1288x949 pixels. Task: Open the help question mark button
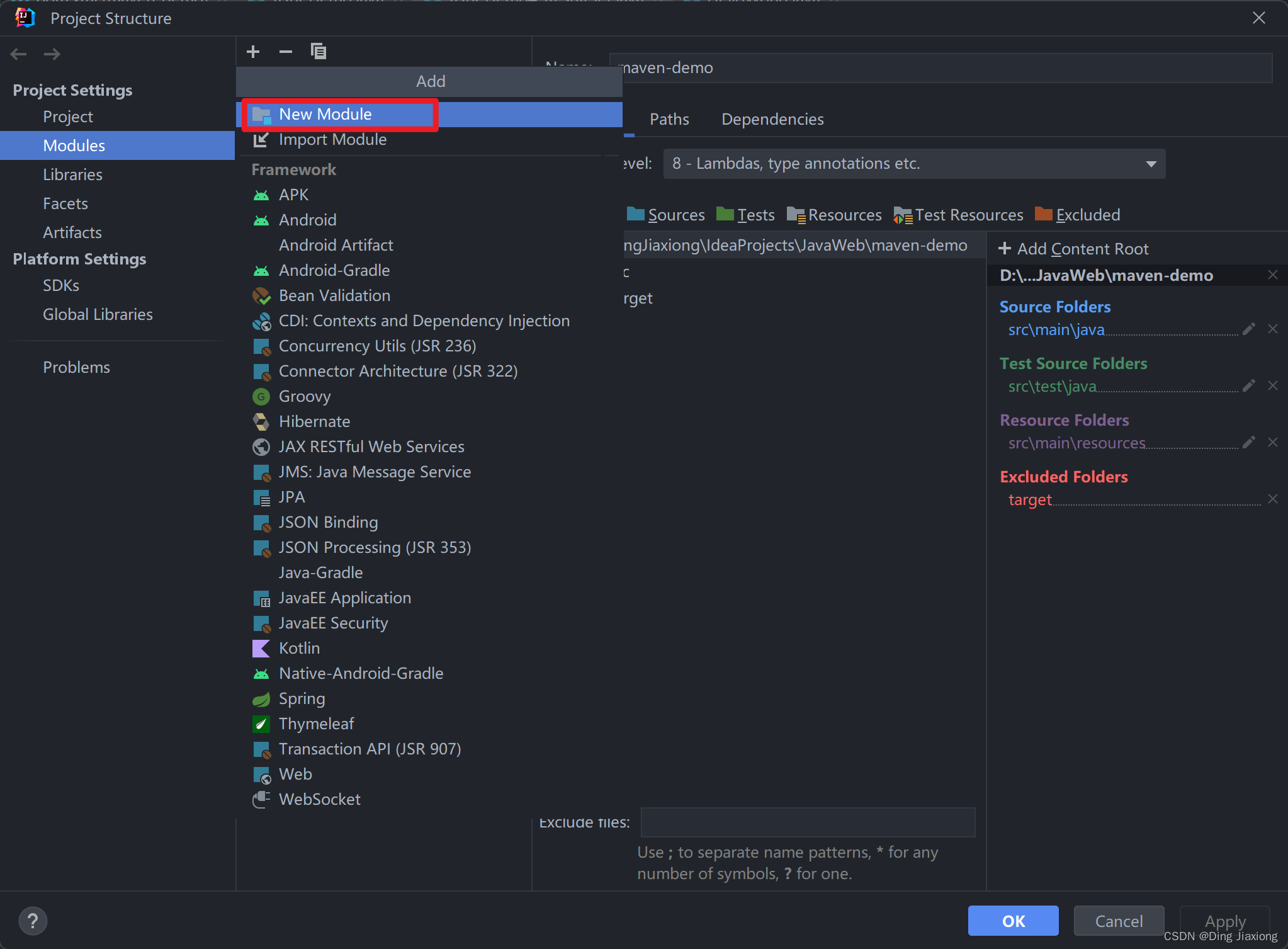[x=33, y=921]
